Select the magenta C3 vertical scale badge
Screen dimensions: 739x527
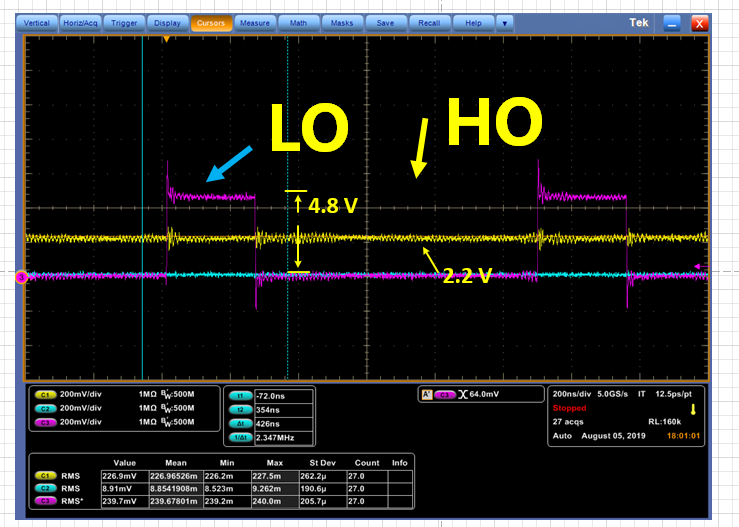[x=45, y=422]
